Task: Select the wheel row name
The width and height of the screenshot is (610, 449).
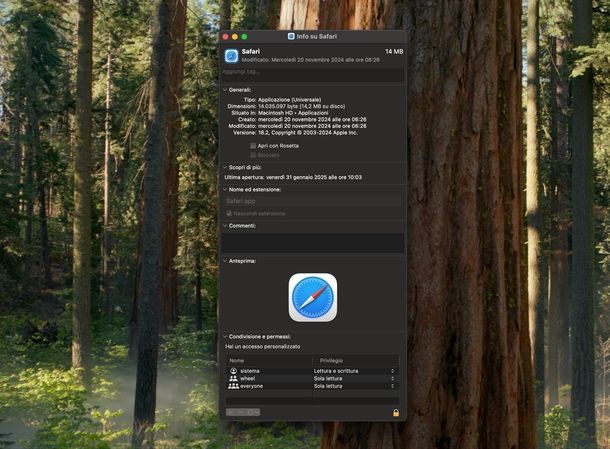Action: click(x=247, y=378)
